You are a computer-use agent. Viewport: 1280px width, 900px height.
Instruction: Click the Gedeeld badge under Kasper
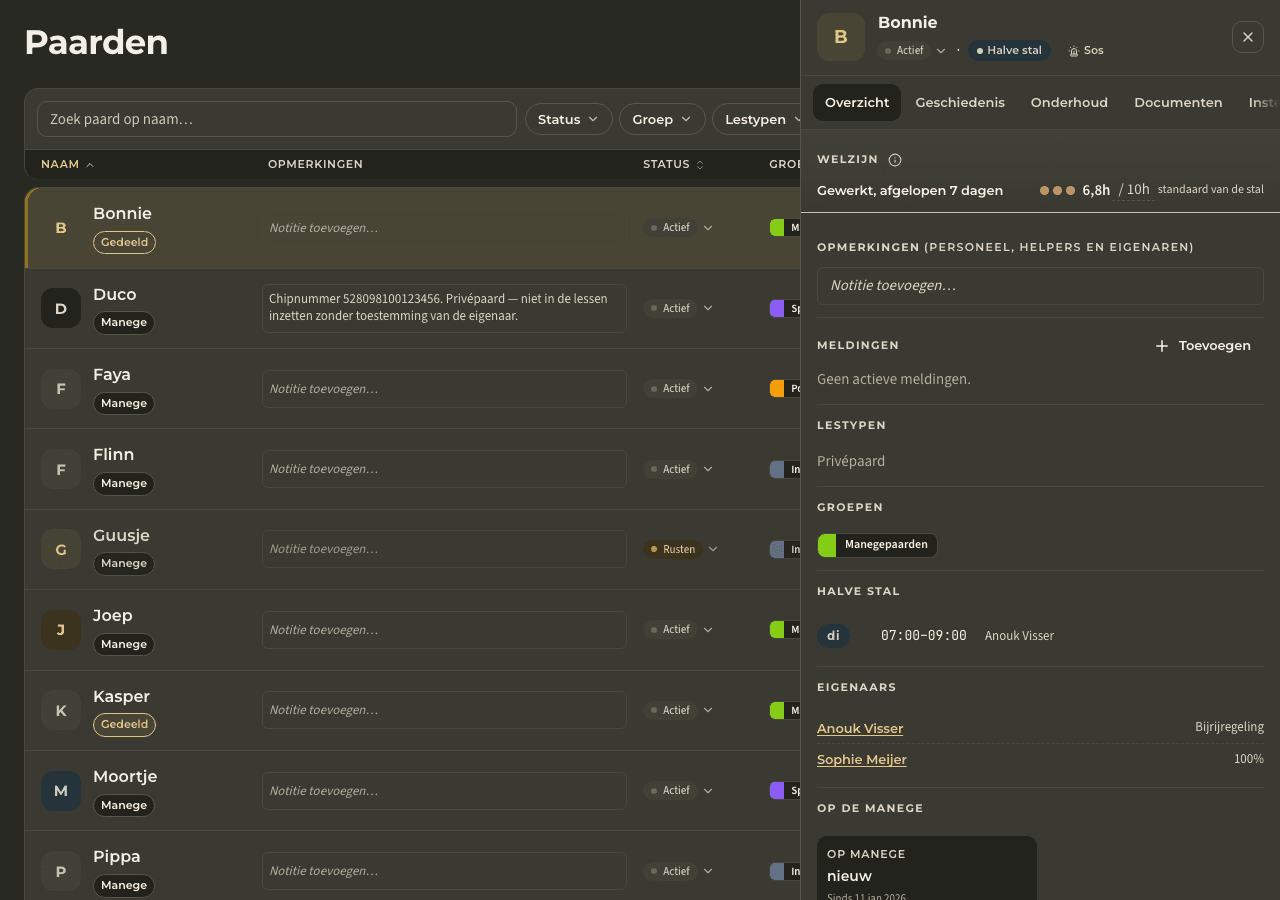[x=124, y=725]
